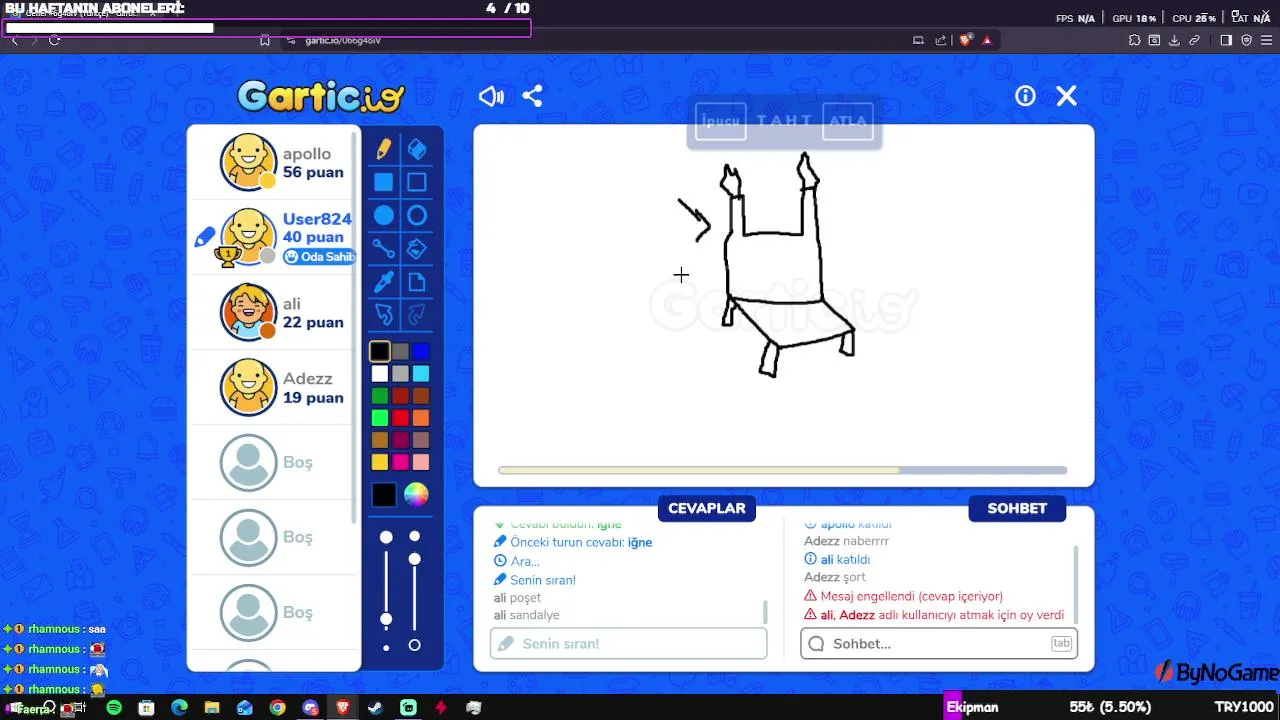The width and height of the screenshot is (1280, 720).
Task: Open the SOHBET chat tab
Action: coord(1017,508)
